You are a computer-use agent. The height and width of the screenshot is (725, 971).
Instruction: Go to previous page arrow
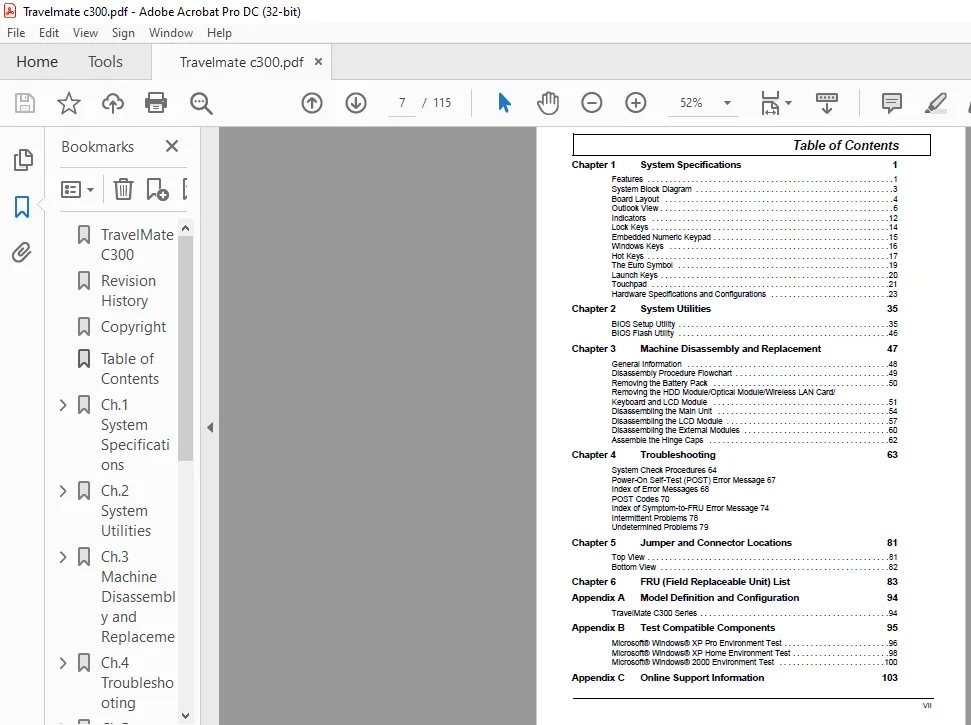(x=312, y=103)
